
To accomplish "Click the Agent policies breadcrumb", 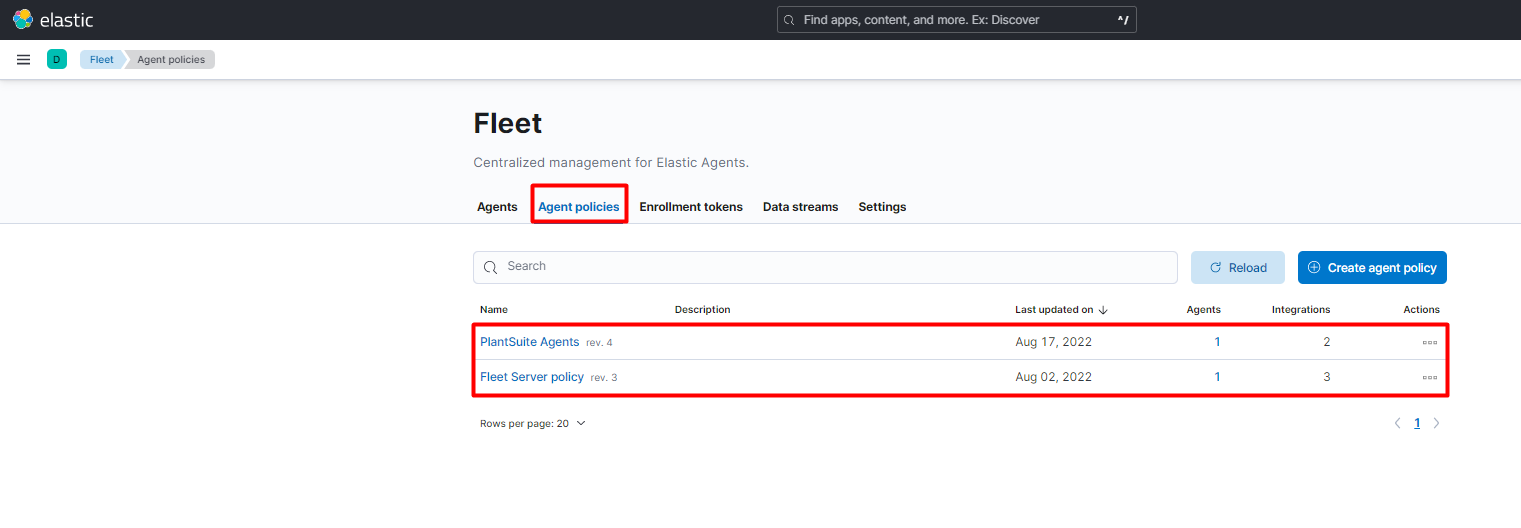I will pyautogui.click(x=171, y=60).
